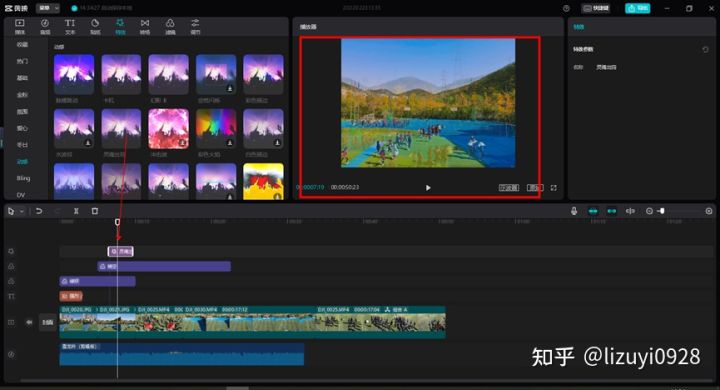Select the DV effects category
Screen dimensions: 720x390
[21, 195]
